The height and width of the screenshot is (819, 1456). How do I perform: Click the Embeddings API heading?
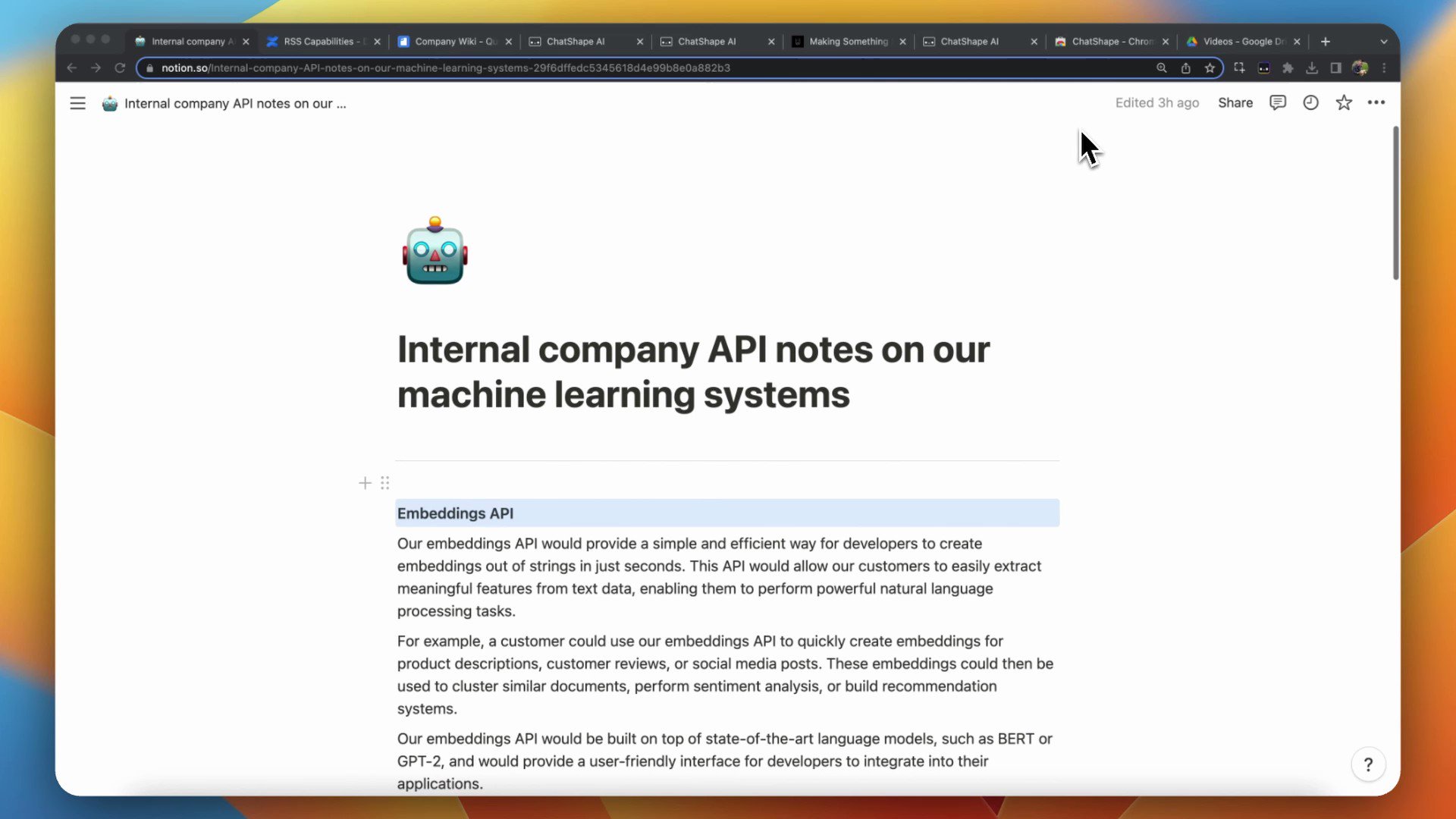point(455,513)
